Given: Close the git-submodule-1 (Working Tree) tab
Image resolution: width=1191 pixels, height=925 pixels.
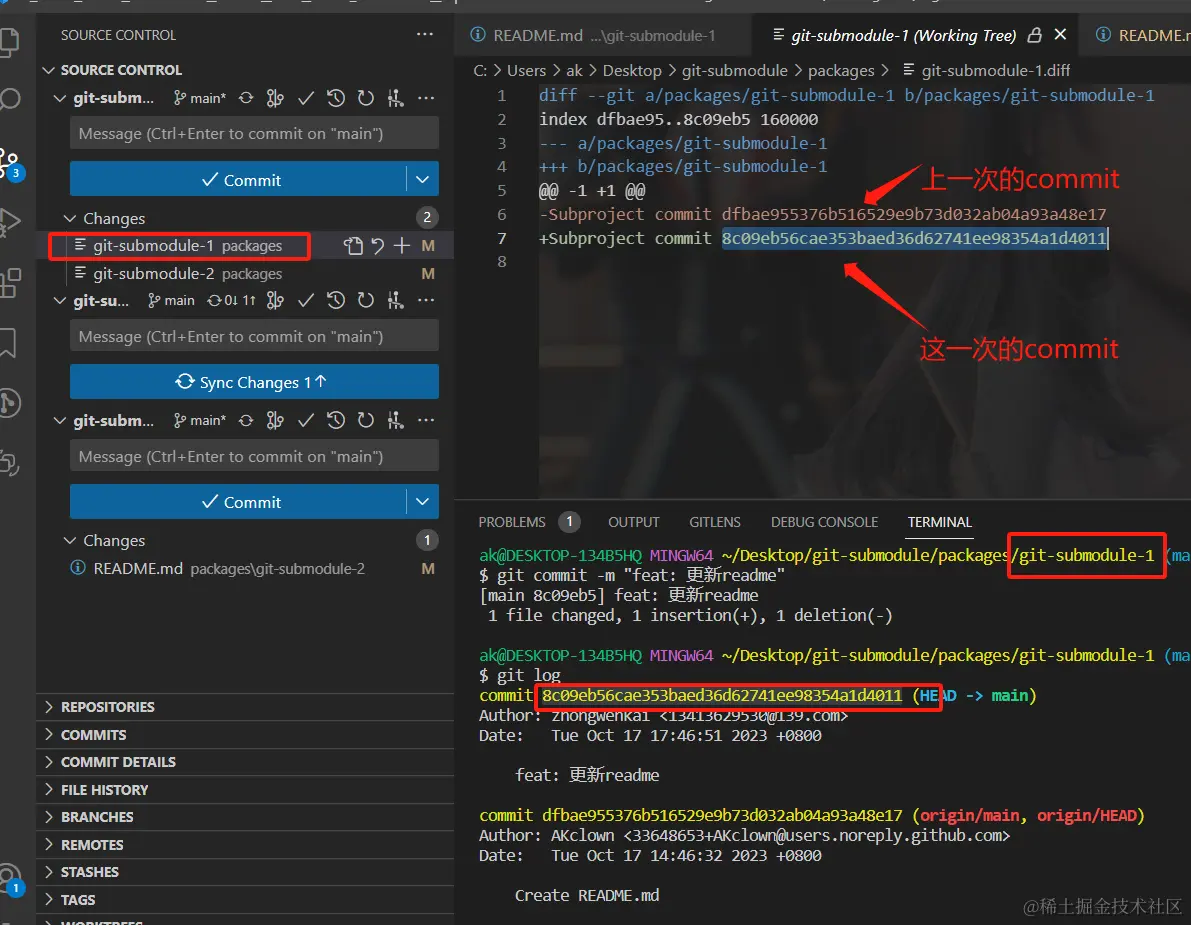Looking at the screenshot, I should tap(1060, 34).
